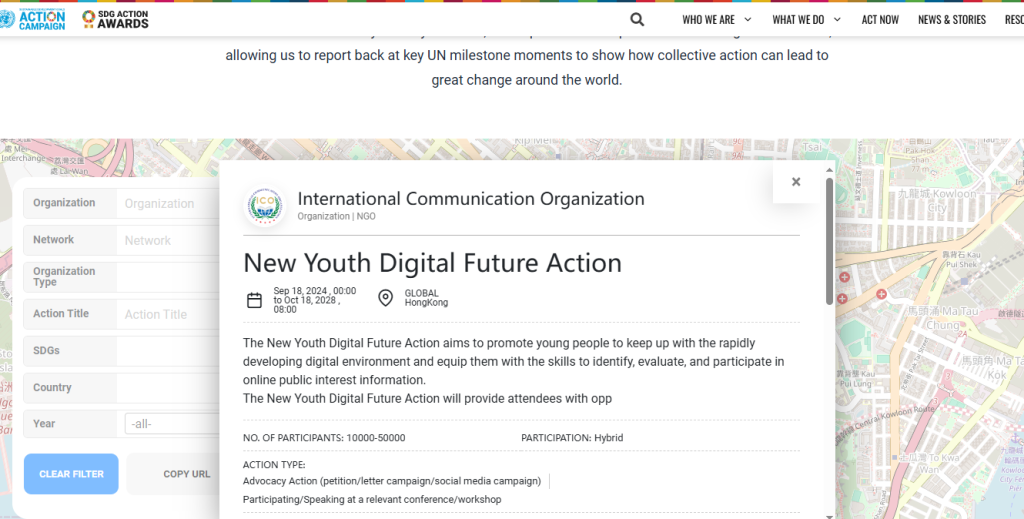
Task: Click the SDGs filter field
Action: click(168, 351)
